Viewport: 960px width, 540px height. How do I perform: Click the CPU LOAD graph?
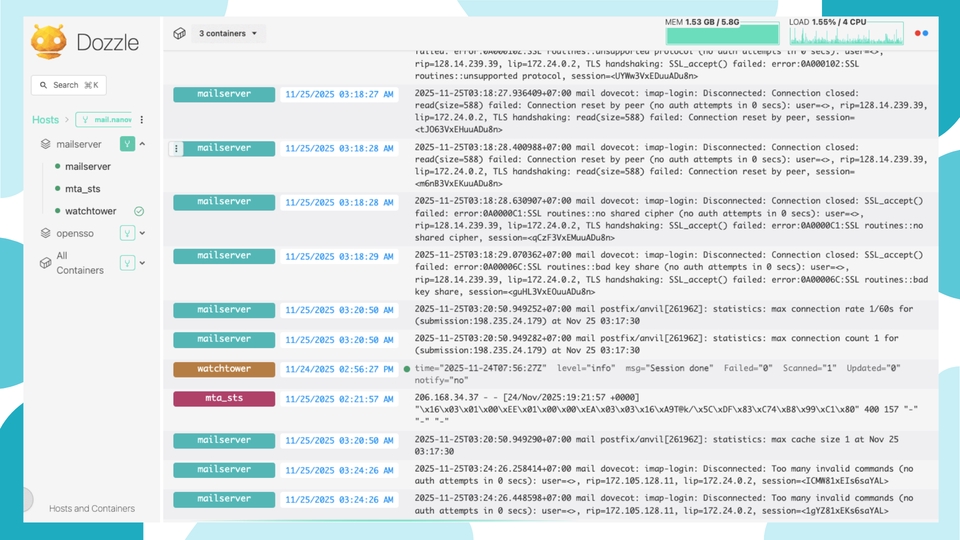pos(846,35)
